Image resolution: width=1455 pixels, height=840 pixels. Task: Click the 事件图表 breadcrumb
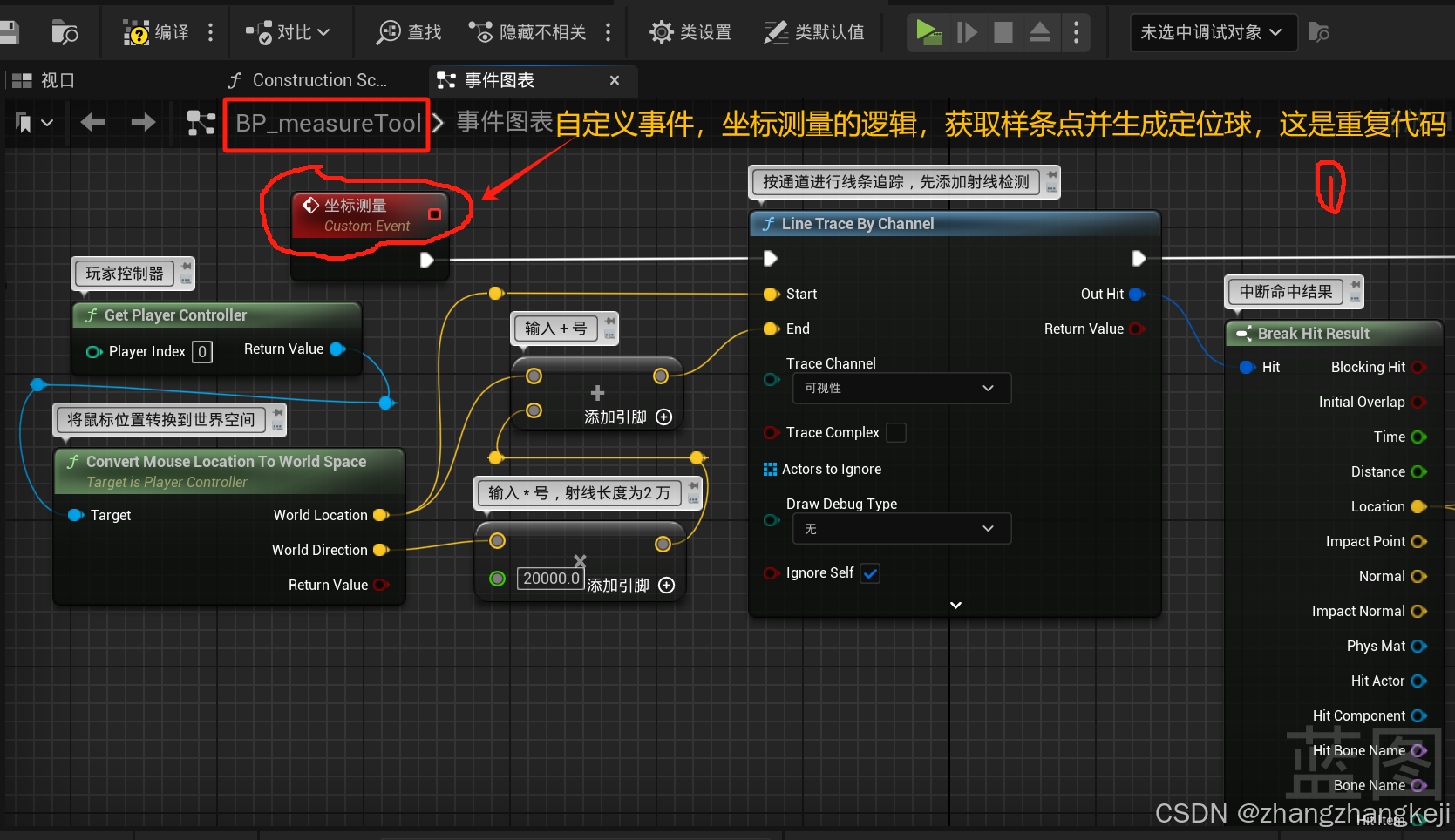point(505,122)
